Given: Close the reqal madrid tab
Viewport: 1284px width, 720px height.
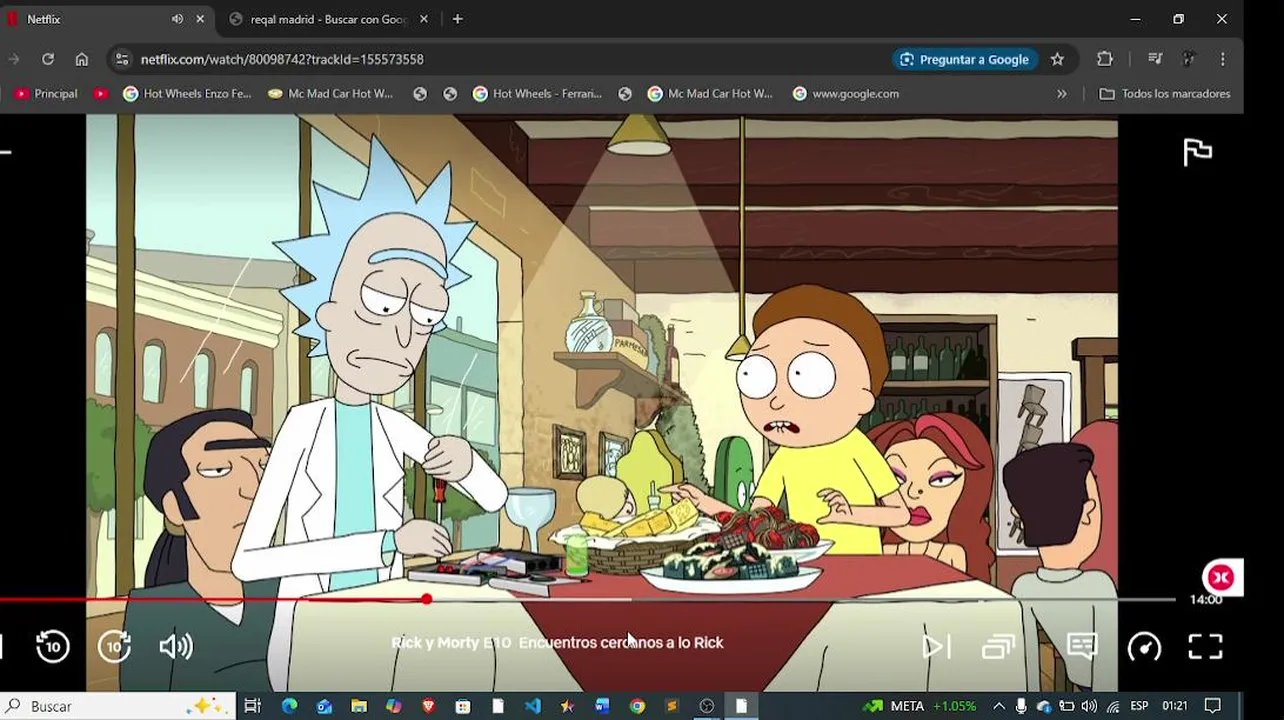Looking at the screenshot, I should (423, 19).
